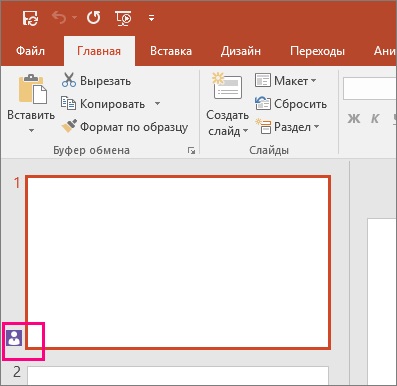Expand the Создать слайд dropdown
The image size is (397, 386).
tap(245, 131)
